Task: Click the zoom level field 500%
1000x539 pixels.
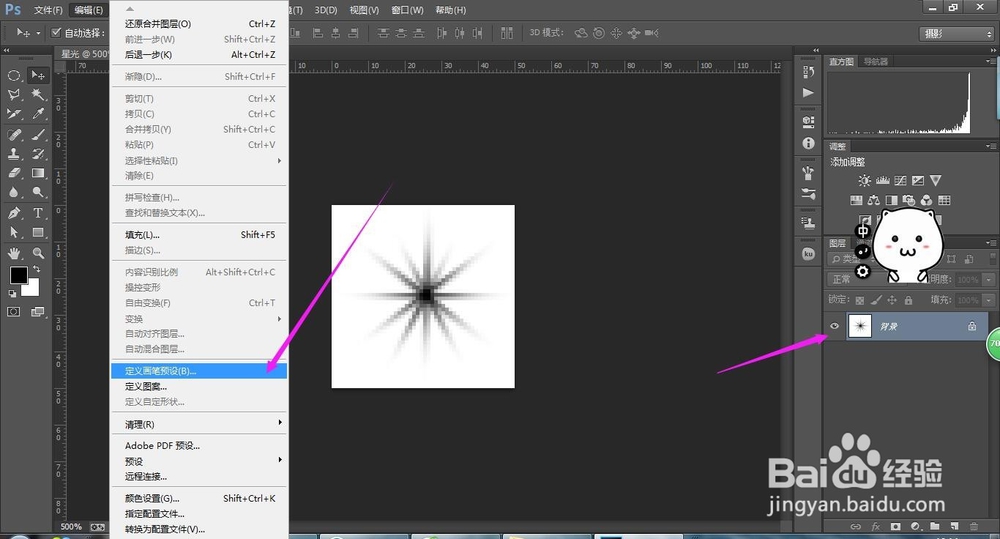Action: pyautogui.click(x=71, y=527)
